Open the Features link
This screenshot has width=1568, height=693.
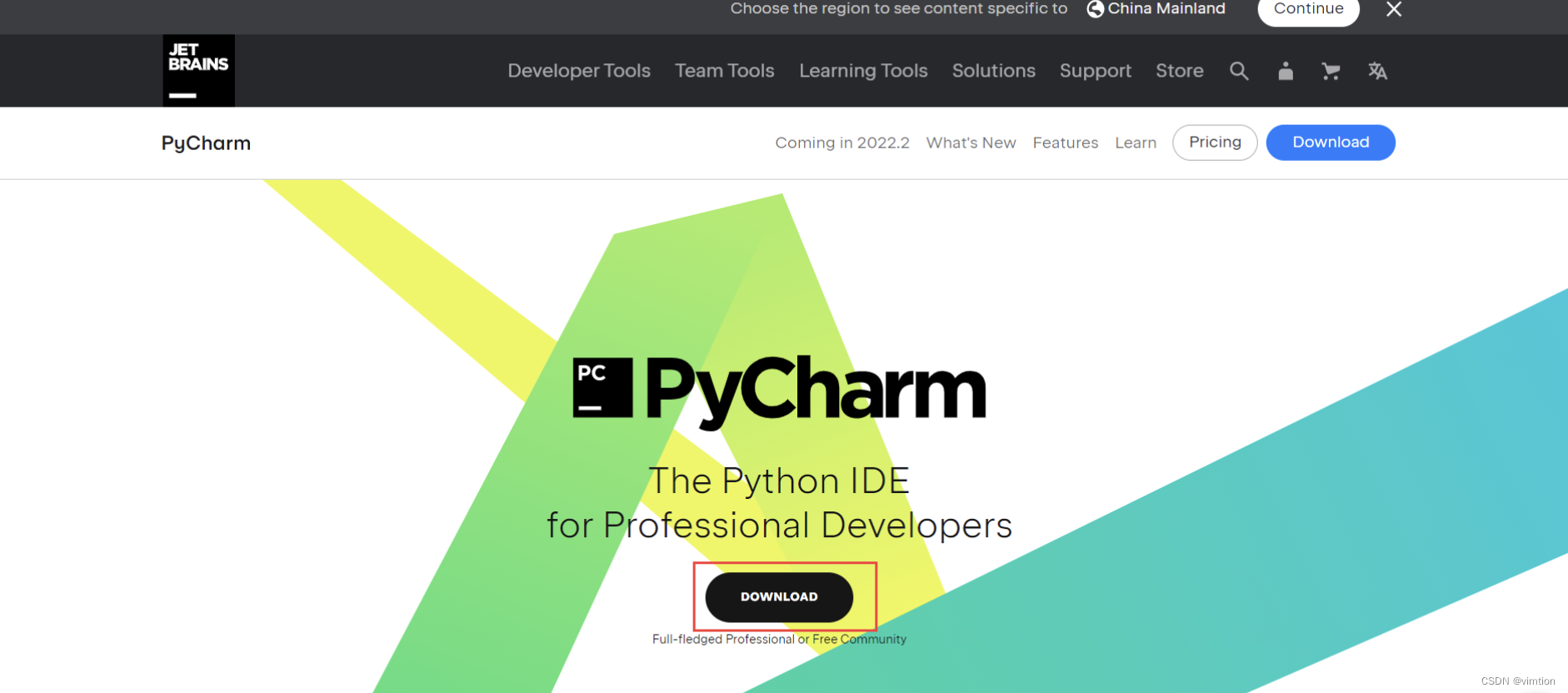coord(1066,142)
